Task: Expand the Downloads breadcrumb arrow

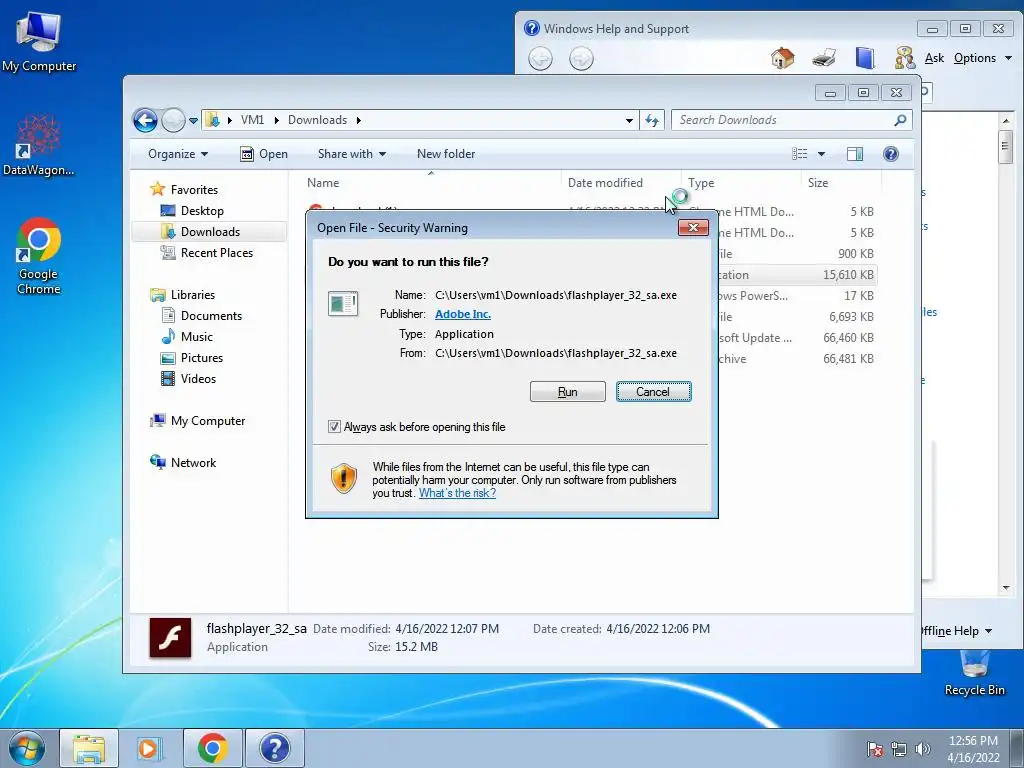Action: 359,120
